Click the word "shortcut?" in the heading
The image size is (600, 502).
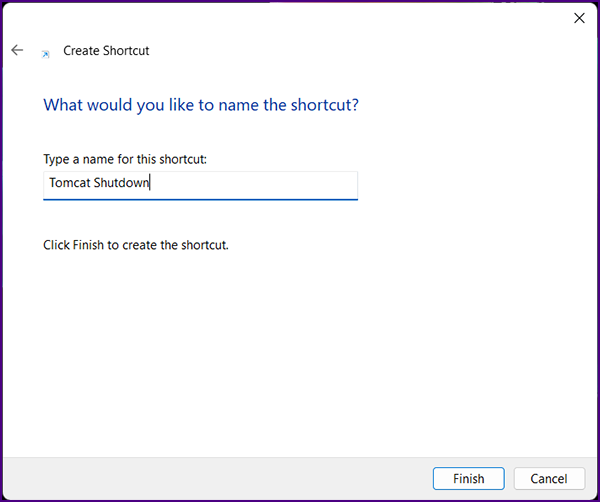point(323,105)
